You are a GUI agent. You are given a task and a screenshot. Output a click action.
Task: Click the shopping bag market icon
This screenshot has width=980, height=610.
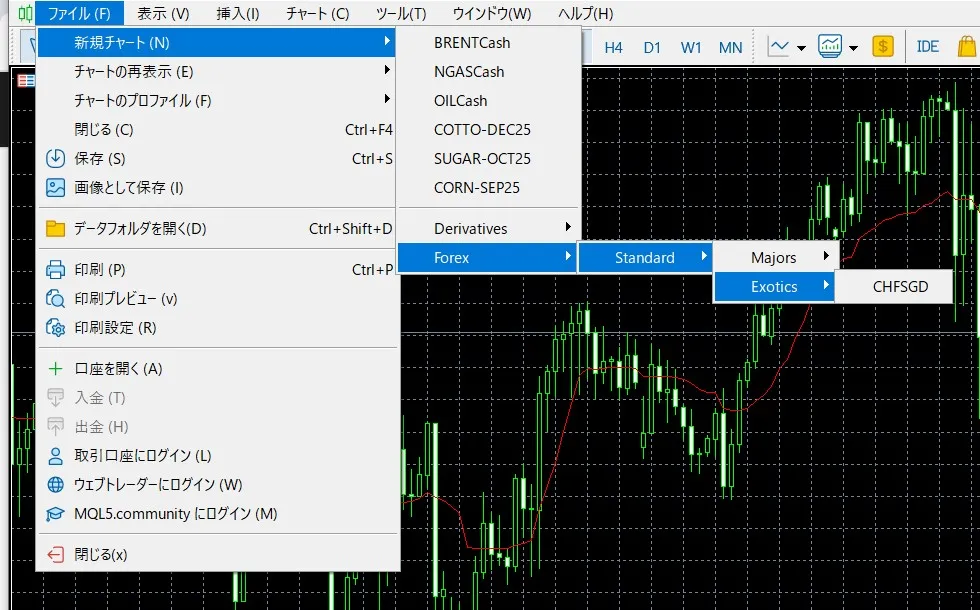pyautogui.click(x=966, y=47)
